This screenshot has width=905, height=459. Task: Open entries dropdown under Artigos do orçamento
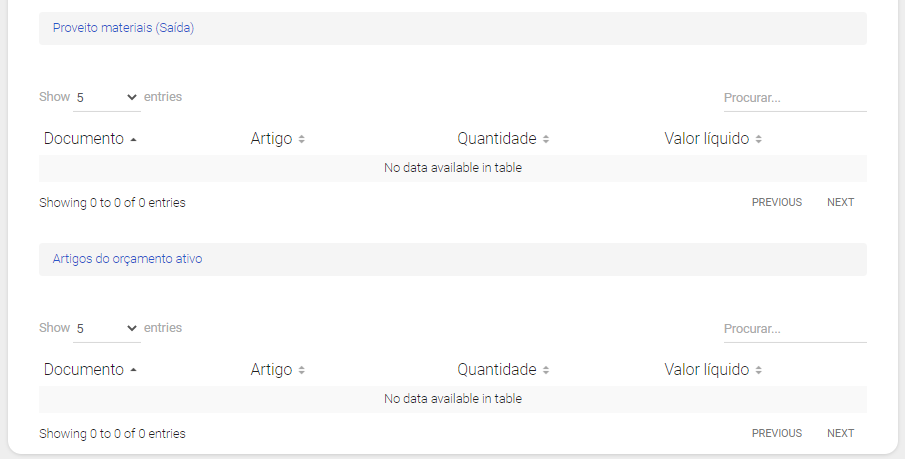tap(106, 329)
